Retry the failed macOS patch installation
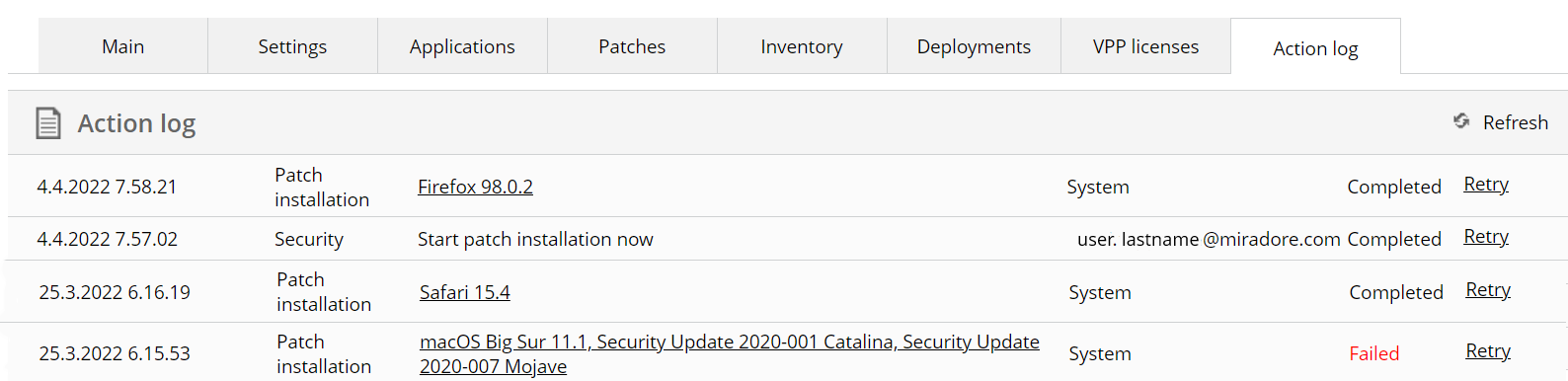Screen dimensions: 1568x381 coord(1487,351)
